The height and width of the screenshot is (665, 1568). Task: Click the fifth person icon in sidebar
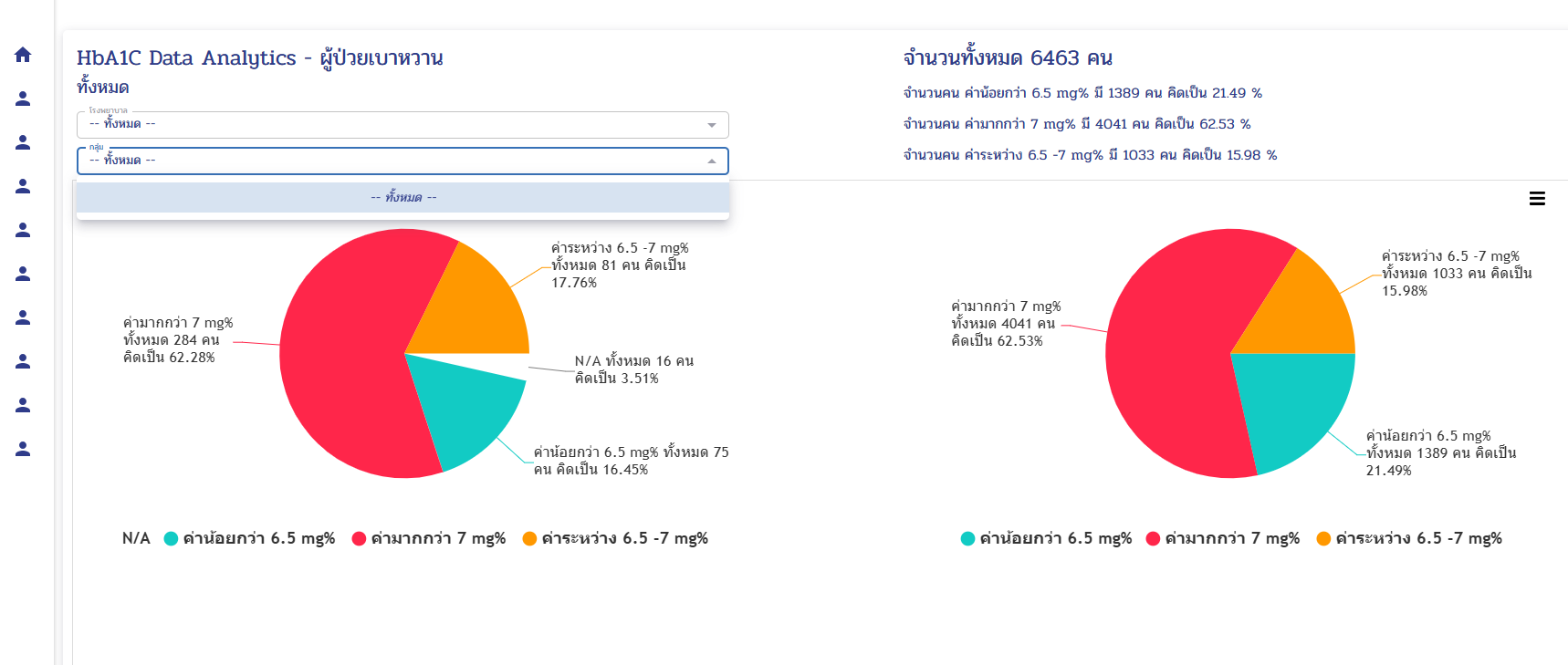tap(23, 274)
